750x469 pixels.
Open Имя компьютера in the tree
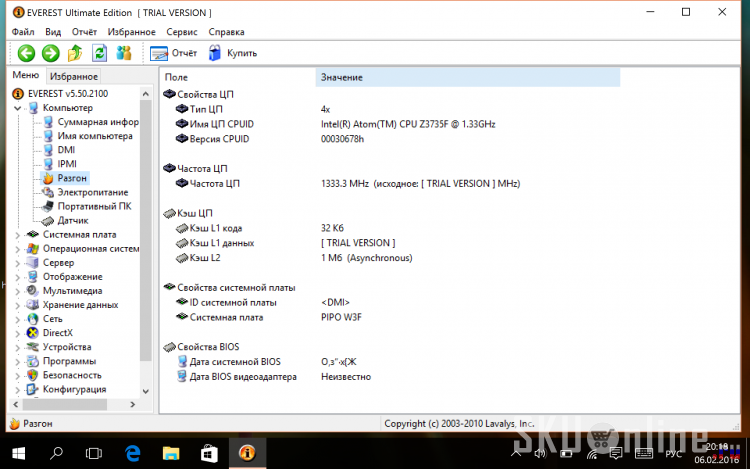(x=95, y=136)
